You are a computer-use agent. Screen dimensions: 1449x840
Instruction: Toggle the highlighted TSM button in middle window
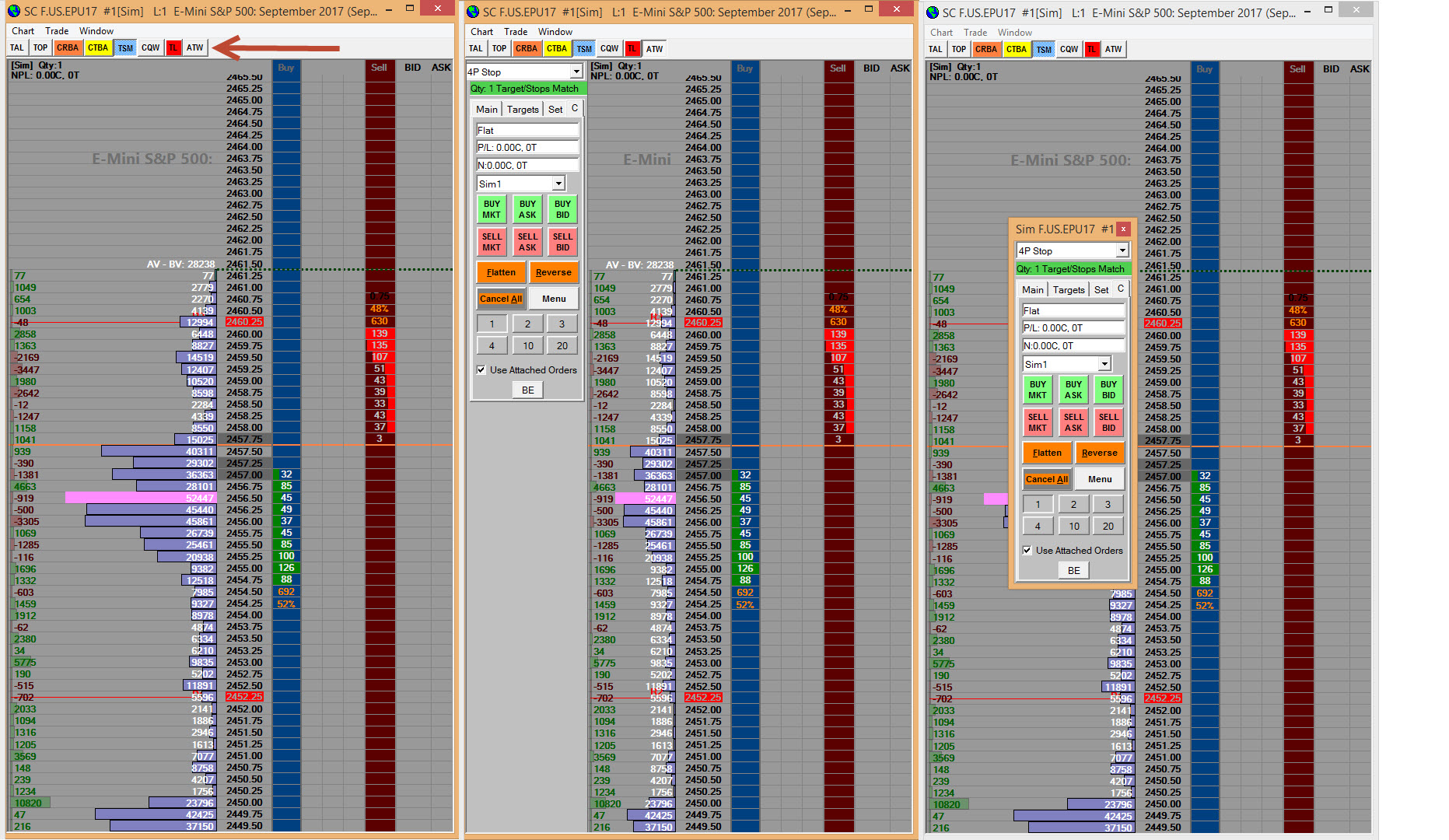pyautogui.click(x=584, y=49)
